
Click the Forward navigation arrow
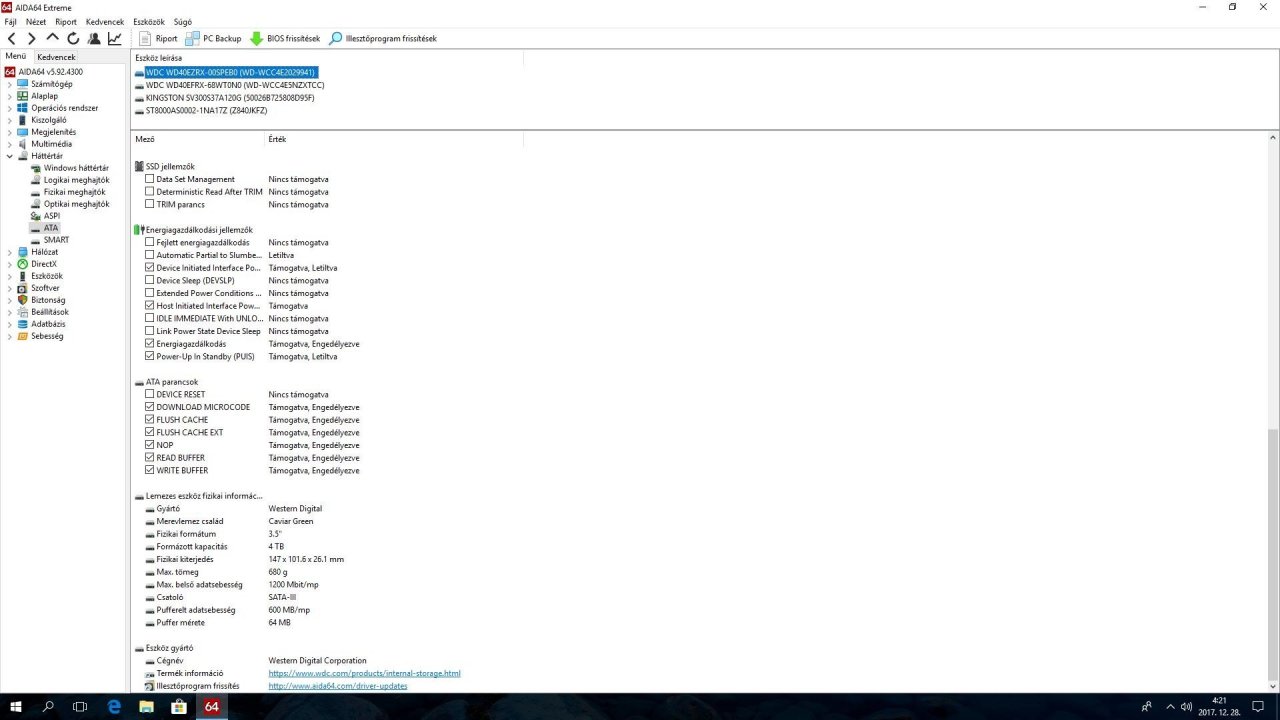coord(32,38)
